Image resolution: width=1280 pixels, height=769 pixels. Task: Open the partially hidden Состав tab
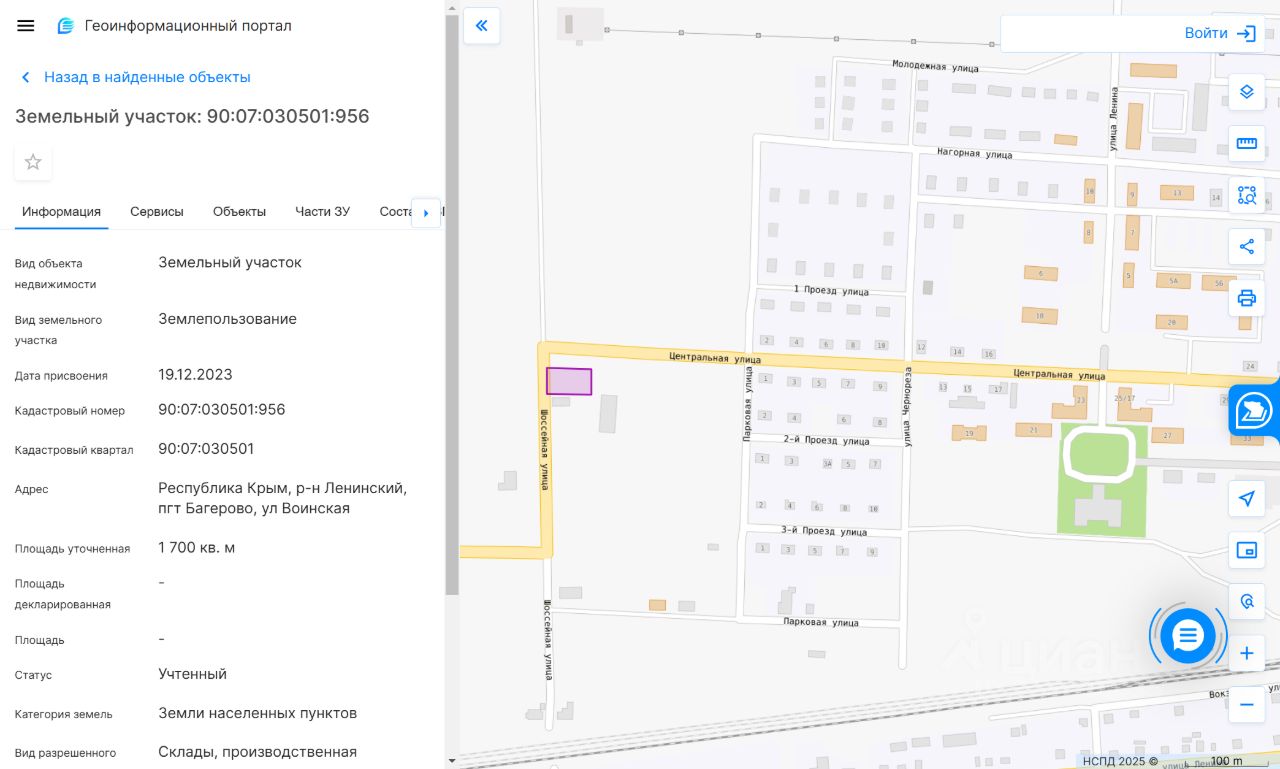(395, 212)
